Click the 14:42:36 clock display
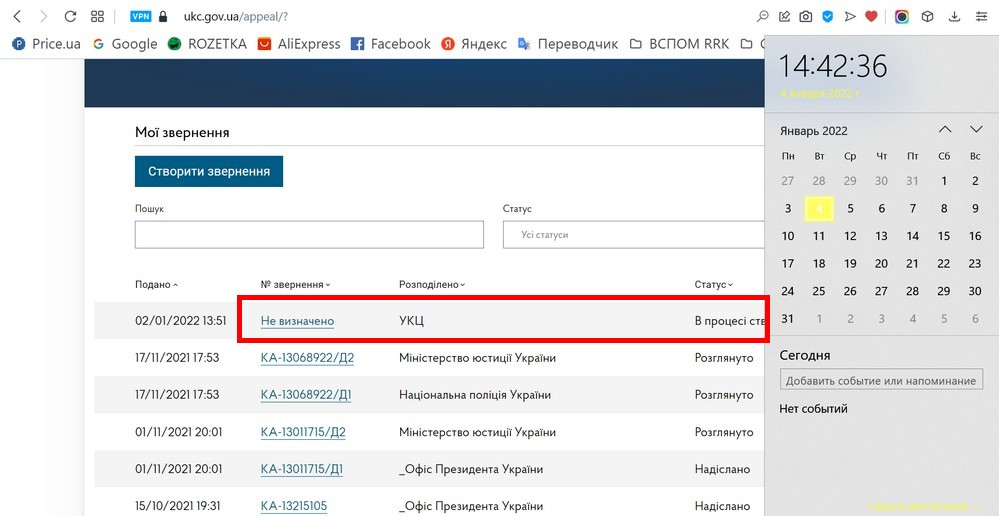 point(833,66)
